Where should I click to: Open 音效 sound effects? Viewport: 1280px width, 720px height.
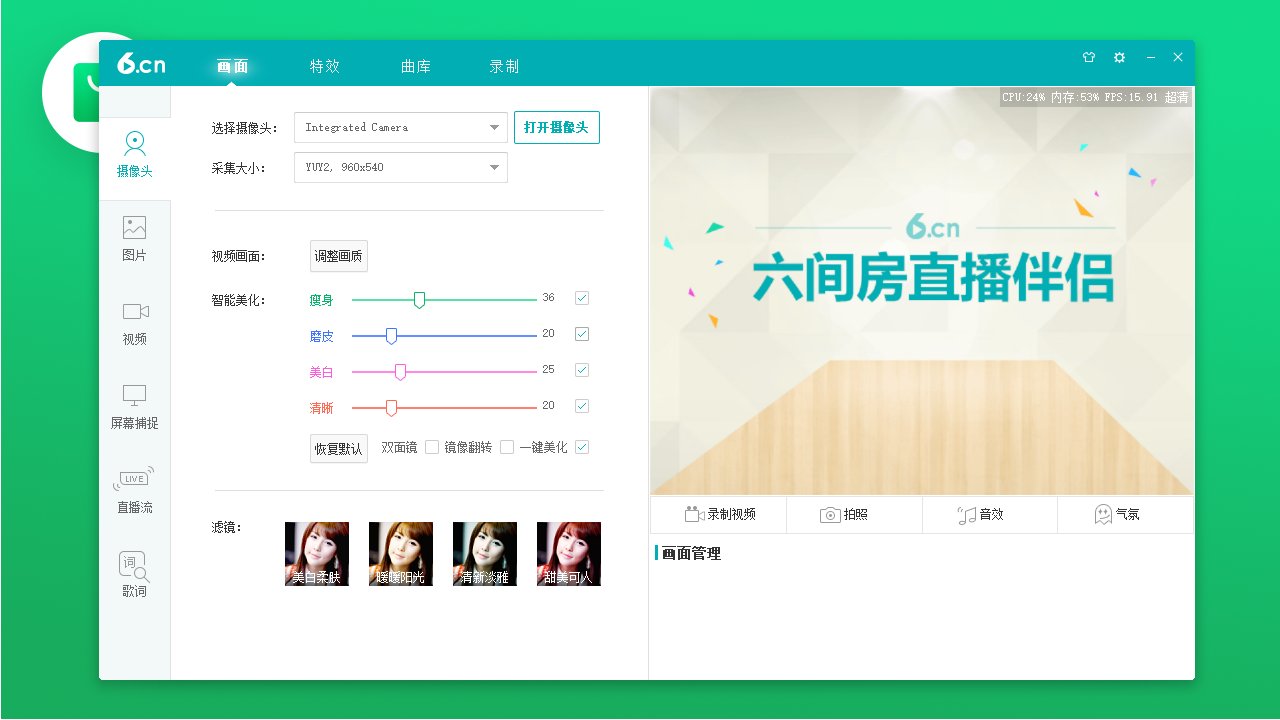point(990,514)
